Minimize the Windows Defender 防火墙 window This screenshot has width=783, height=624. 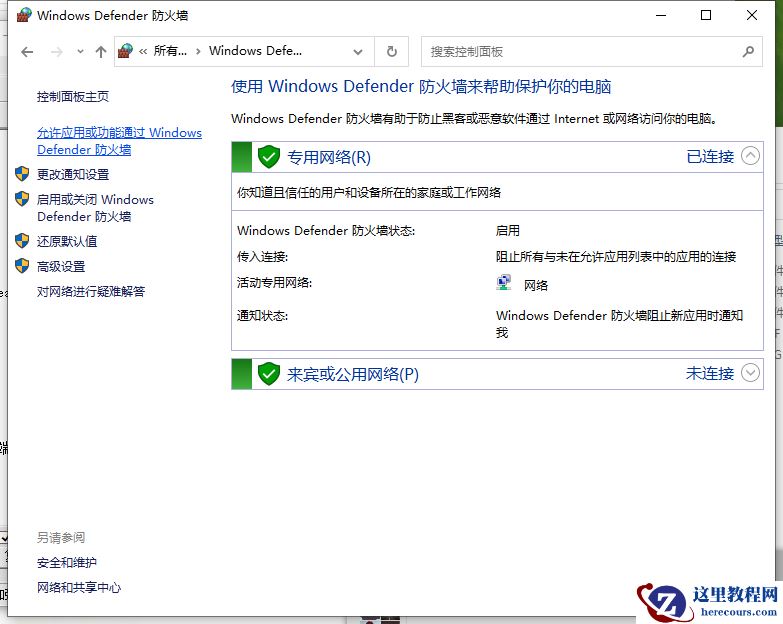point(661,15)
